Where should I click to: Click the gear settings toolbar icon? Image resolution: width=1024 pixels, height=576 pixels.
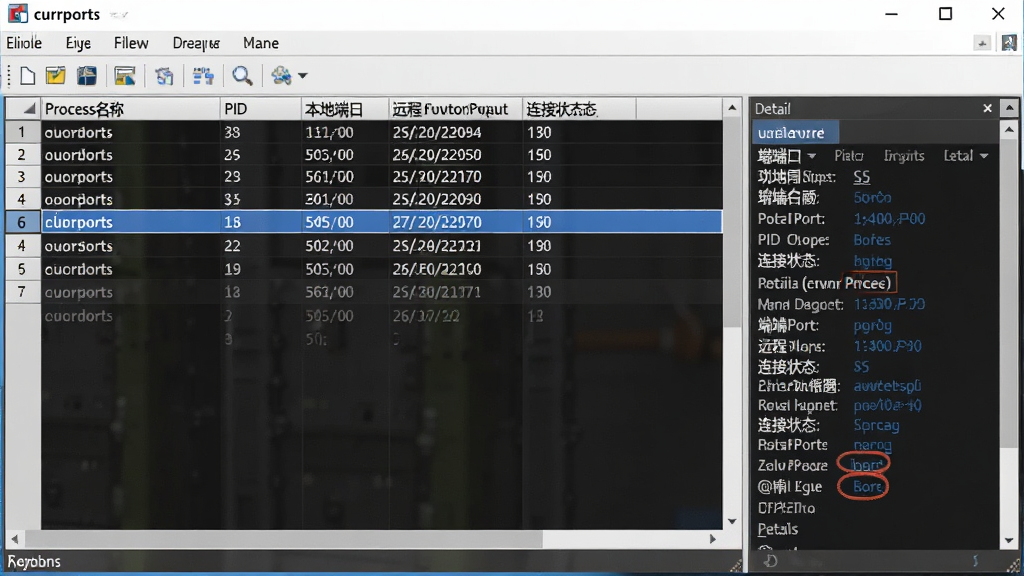click(281, 76)
